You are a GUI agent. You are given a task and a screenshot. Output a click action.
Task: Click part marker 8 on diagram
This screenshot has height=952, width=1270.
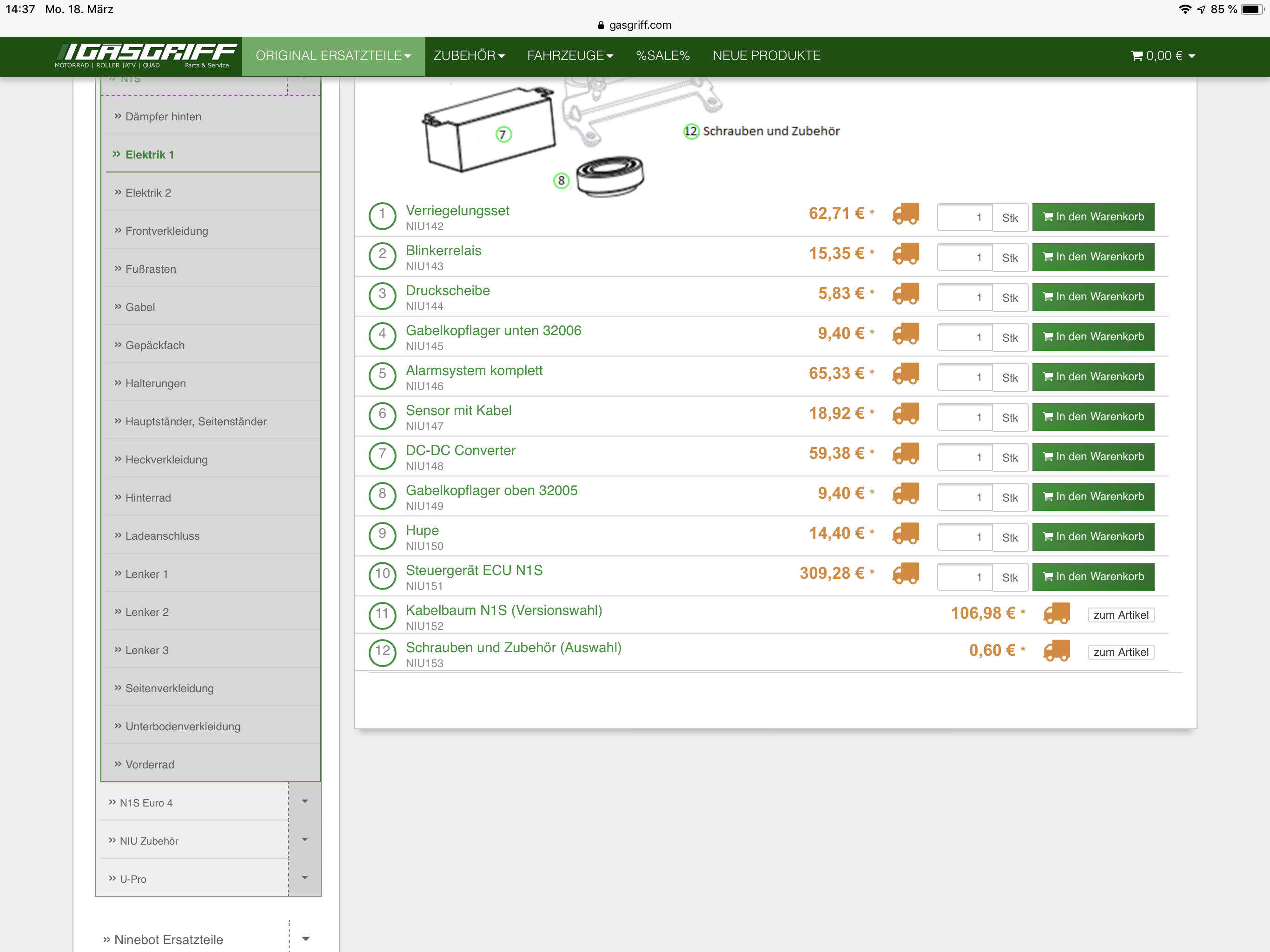(x=561, y=181)
